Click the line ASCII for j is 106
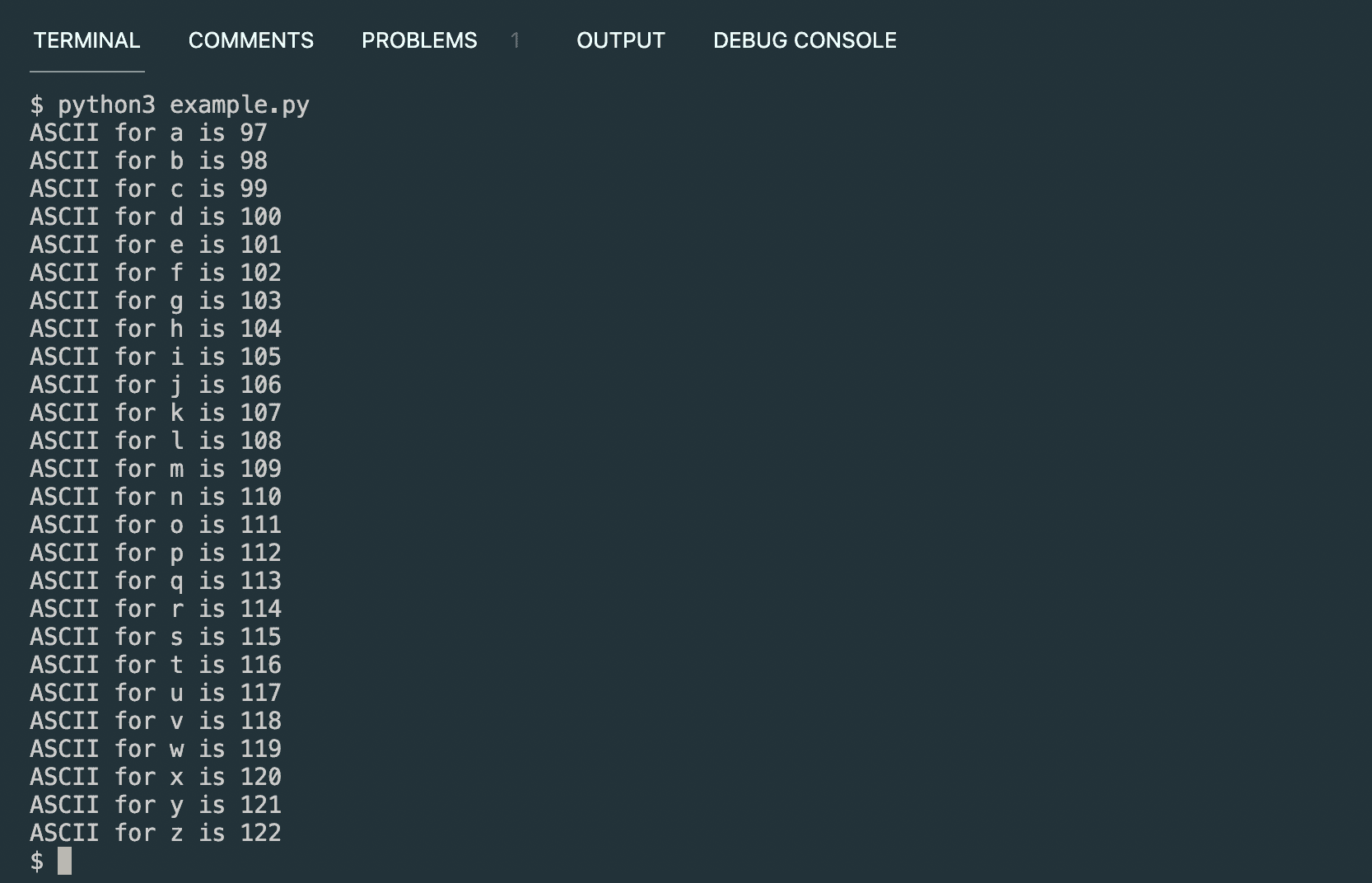This screenshot has height=883, width=1372. tap(156, 385)
